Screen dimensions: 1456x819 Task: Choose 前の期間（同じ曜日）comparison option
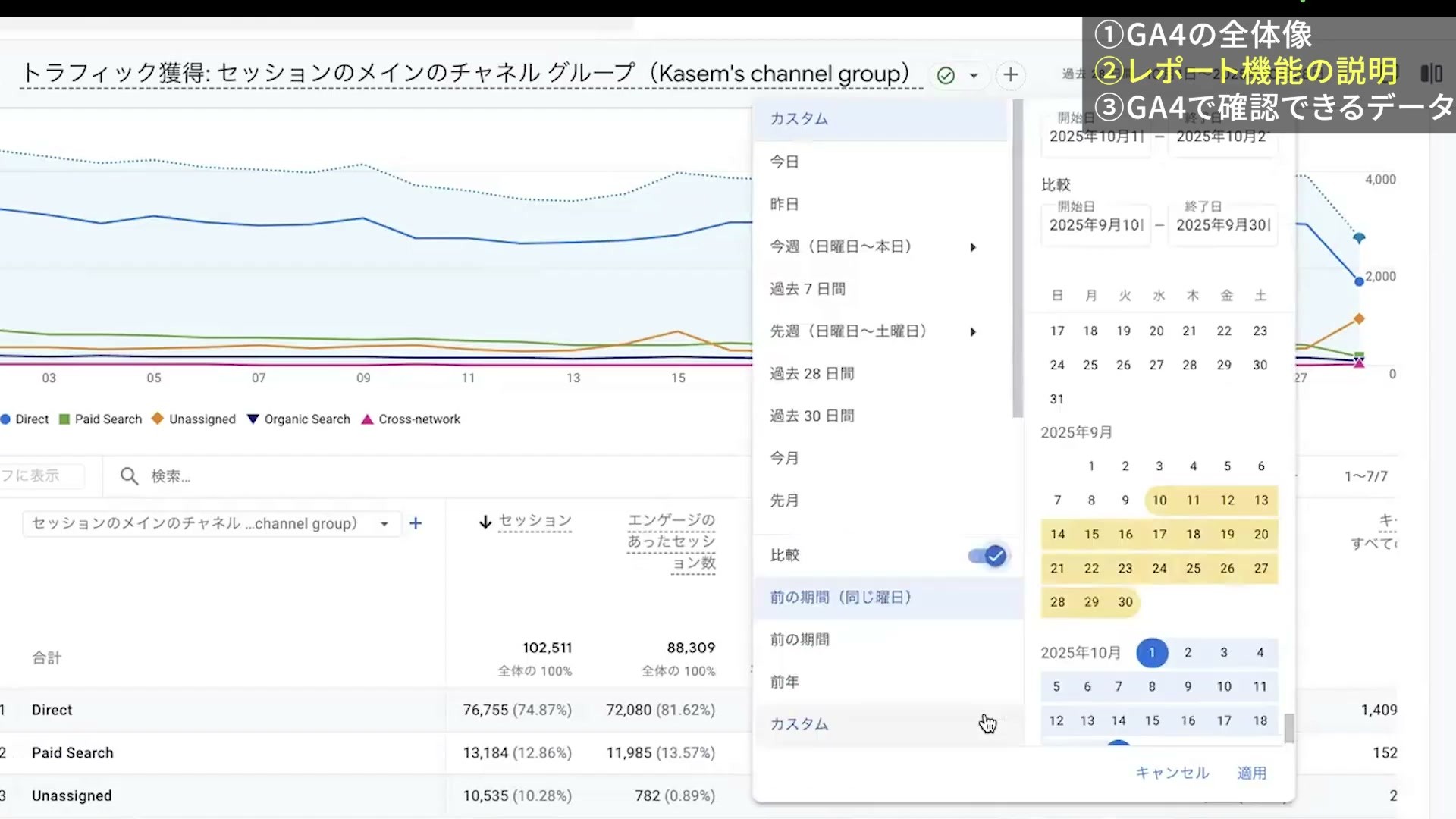tap(887, 598)
